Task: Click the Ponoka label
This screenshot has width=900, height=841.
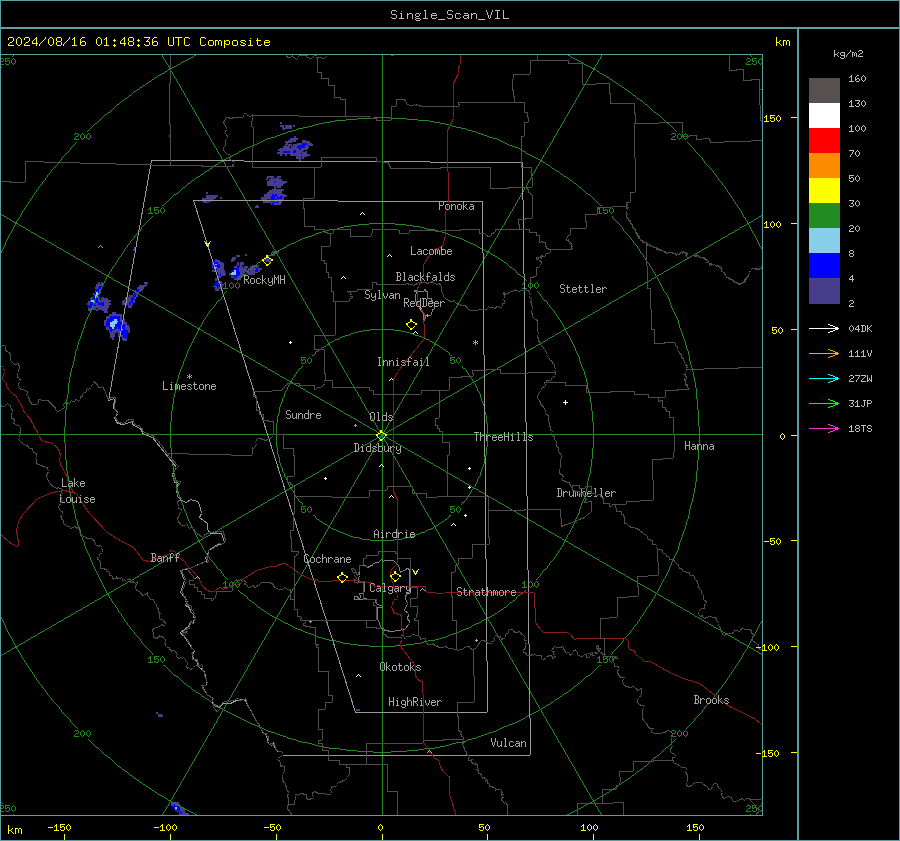Action: 456,206
